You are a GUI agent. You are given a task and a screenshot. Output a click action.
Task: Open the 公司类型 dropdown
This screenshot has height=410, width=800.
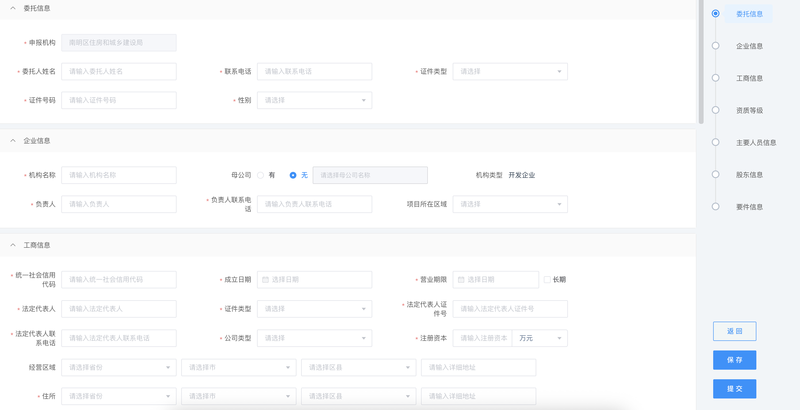314,338
